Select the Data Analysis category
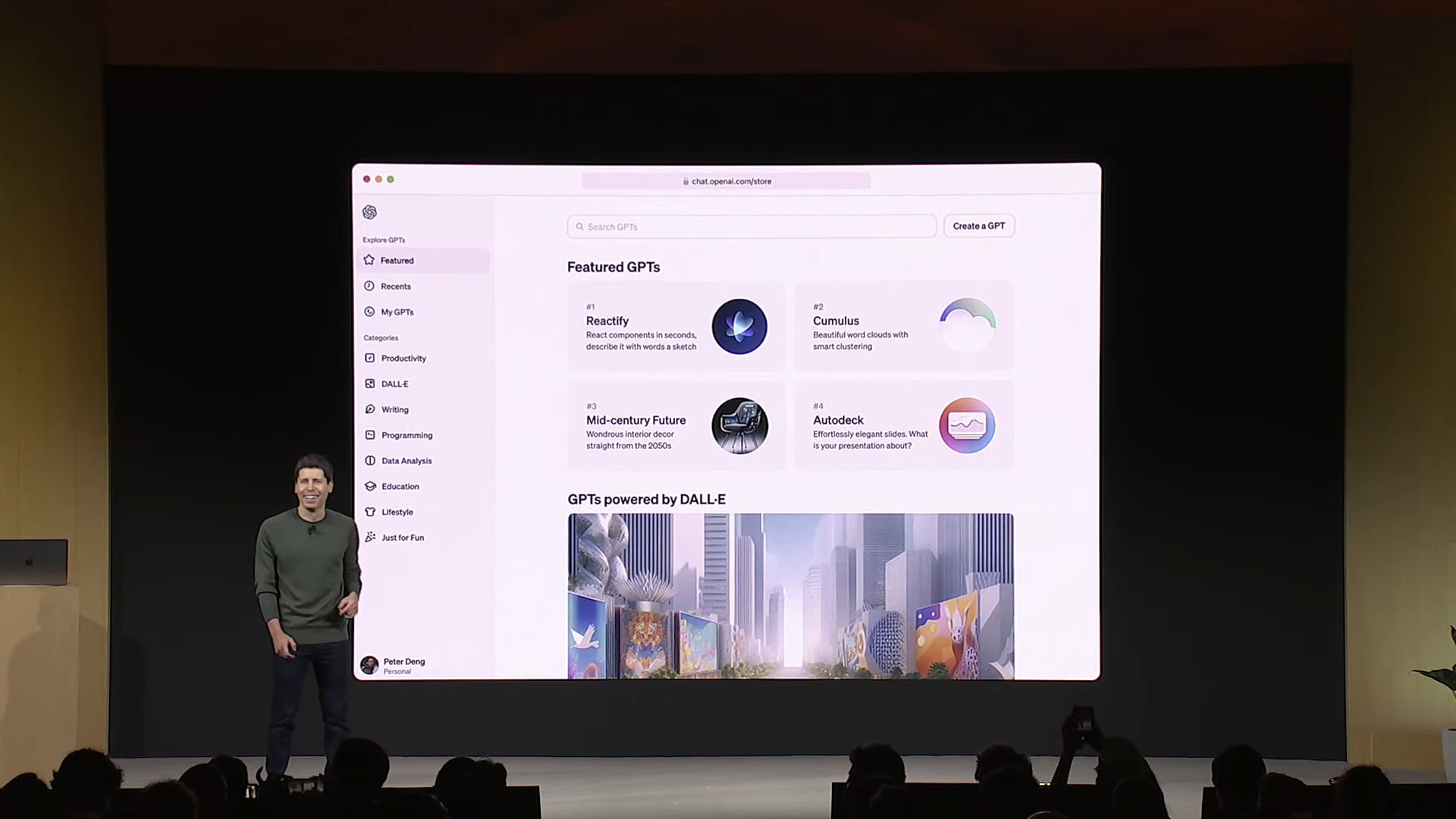The width and height of the screenshot is (1456, 819). (406, 461)
